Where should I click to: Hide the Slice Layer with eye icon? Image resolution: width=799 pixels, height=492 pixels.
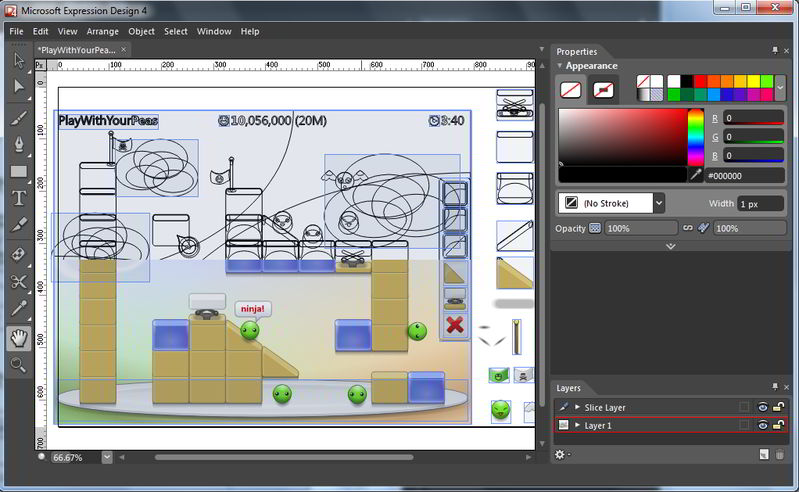pyautogui.click(x=762, y=408)
